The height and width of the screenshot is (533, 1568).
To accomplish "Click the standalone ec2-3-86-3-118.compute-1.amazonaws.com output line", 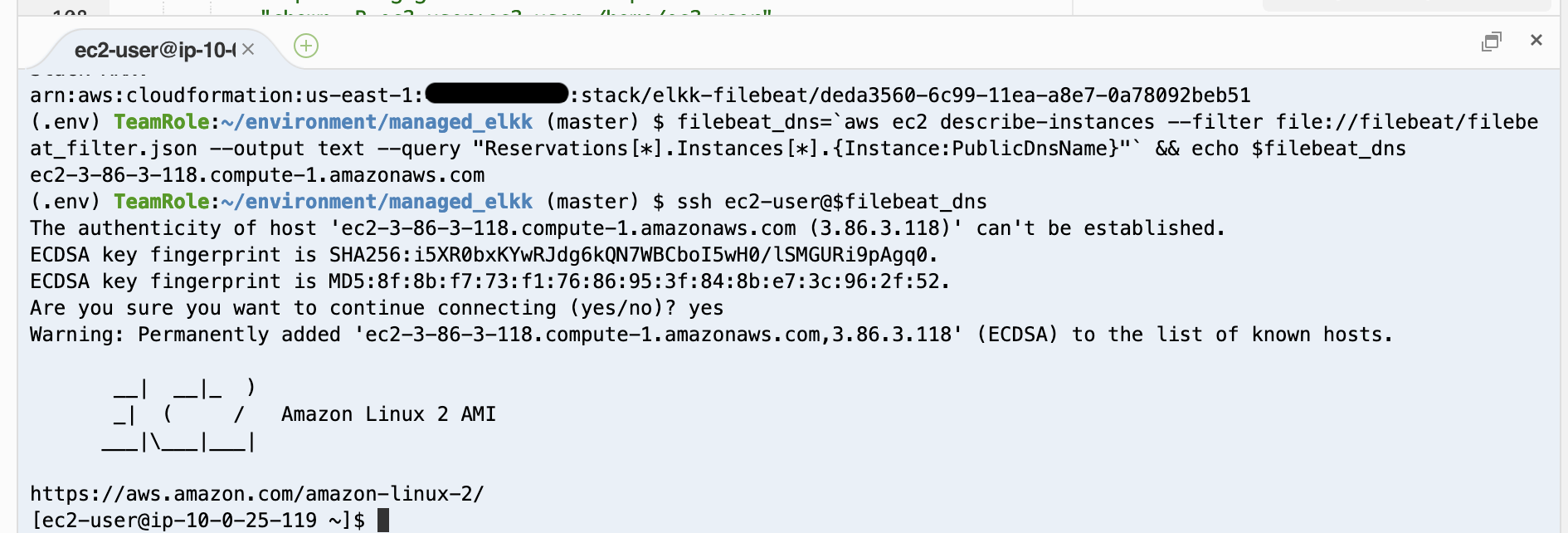I will 257,175.
